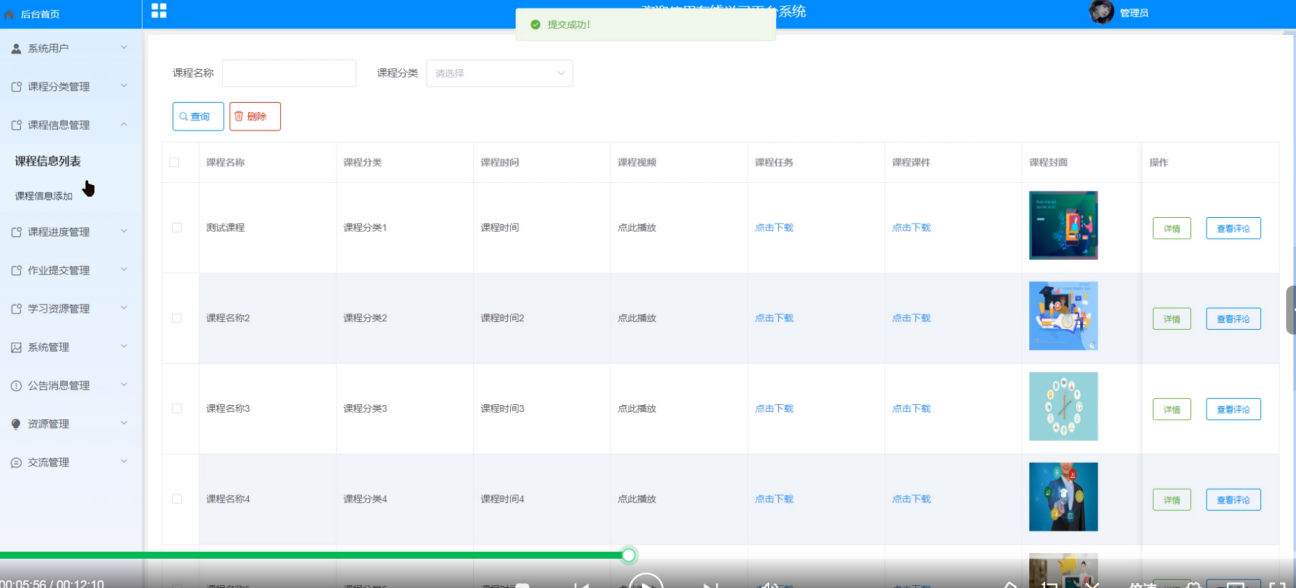
Task: Open the 课程信息列表 submenu item
Action: [48, 161]
